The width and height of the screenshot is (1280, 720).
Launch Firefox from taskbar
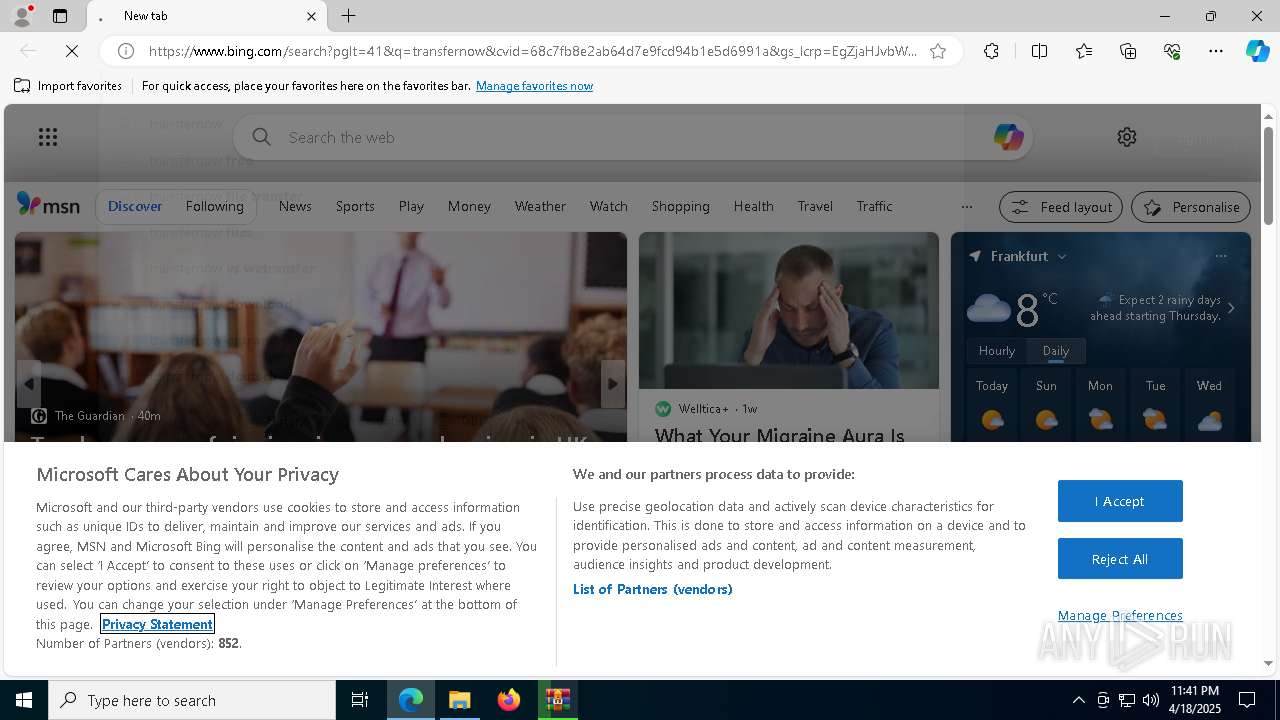click(x=509, y=700)
